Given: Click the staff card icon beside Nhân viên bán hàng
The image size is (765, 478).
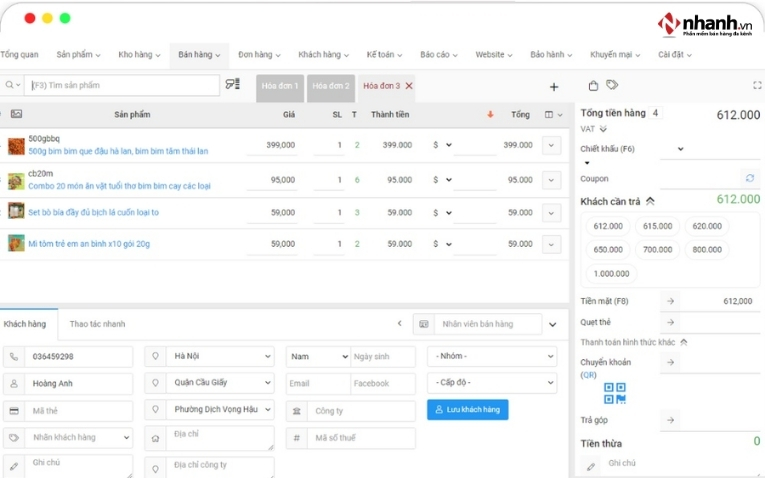Looking at the screenshot, I should click(423, 324).
